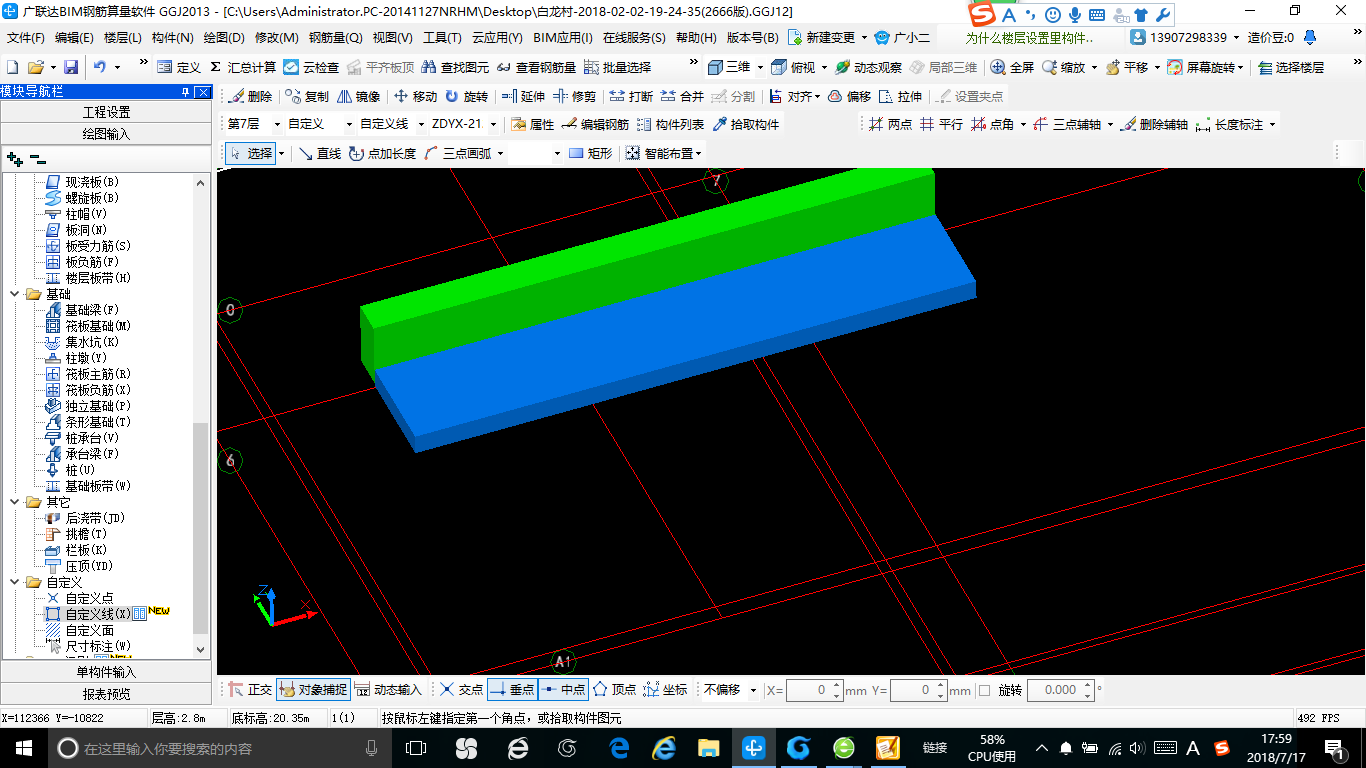Click the Undo arrow icon

point(99,67)
